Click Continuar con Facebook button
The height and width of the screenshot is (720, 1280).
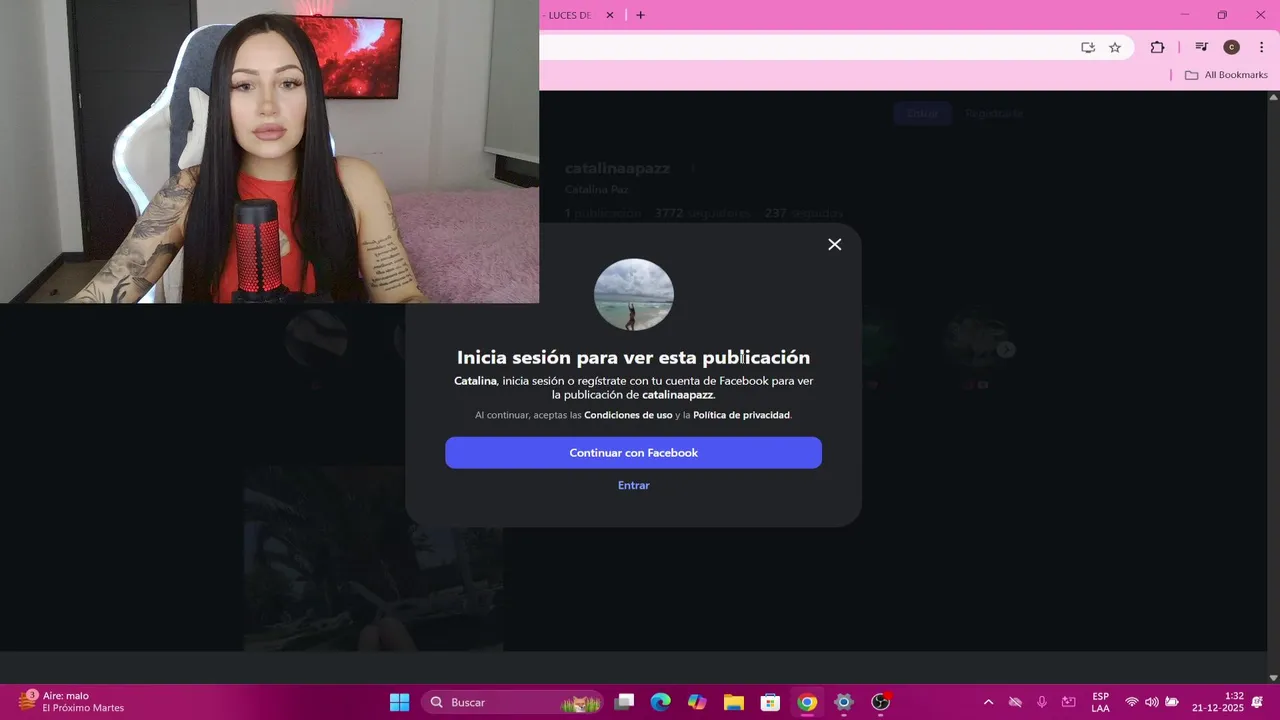pos(633,453)
